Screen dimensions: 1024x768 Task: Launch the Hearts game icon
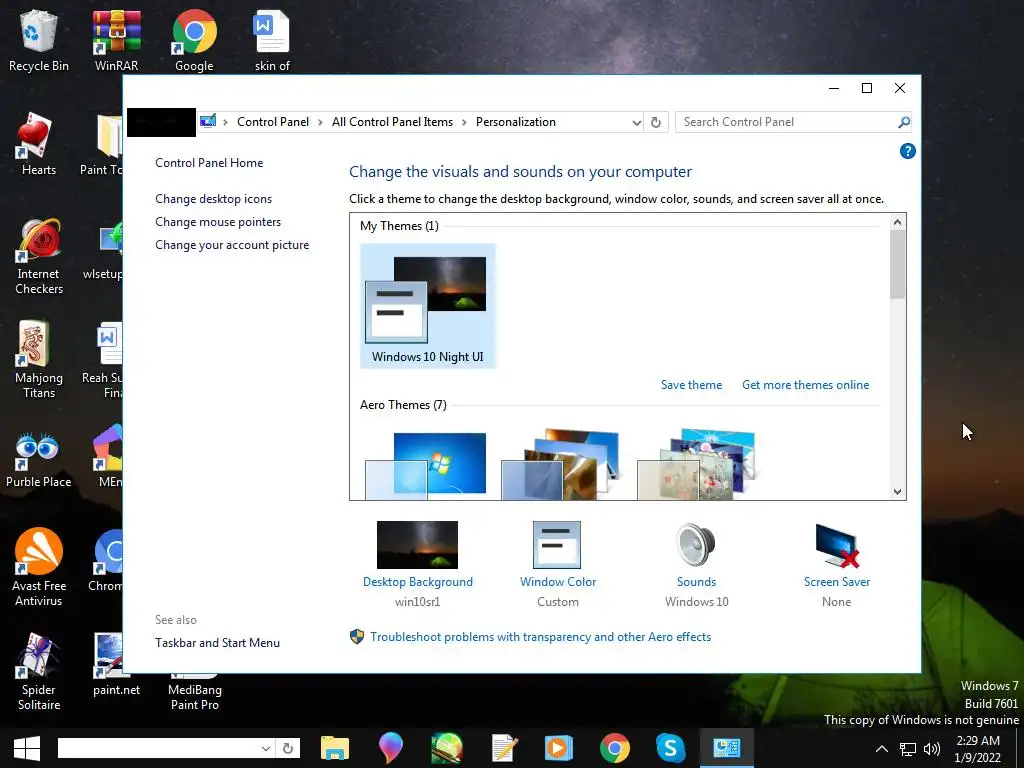click(39, 144)
